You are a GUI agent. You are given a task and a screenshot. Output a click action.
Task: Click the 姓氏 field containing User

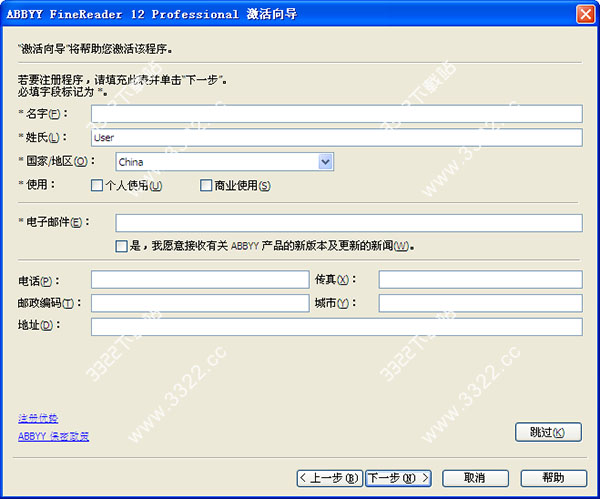(x=337, y=138)
